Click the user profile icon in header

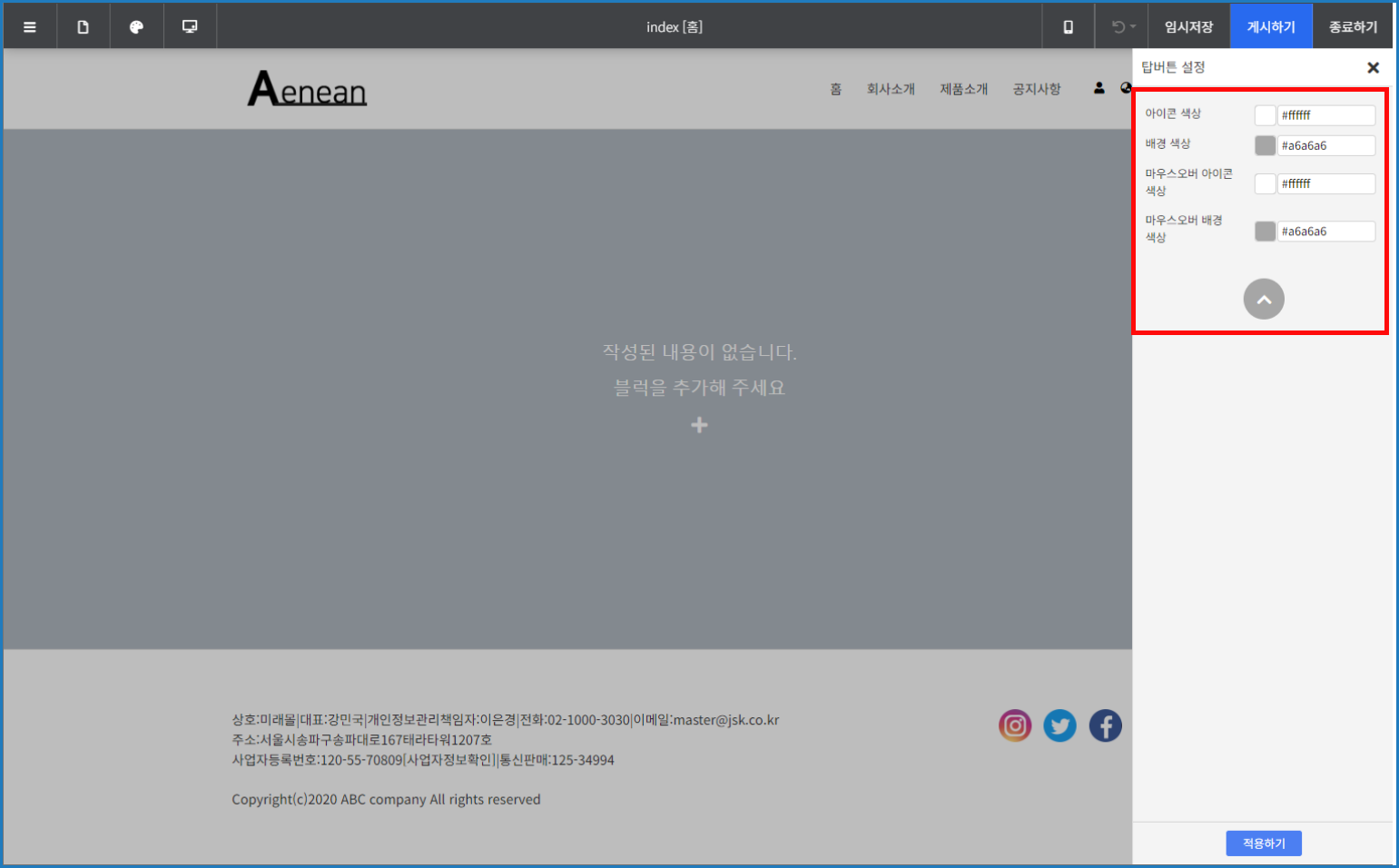point(1099,88)
